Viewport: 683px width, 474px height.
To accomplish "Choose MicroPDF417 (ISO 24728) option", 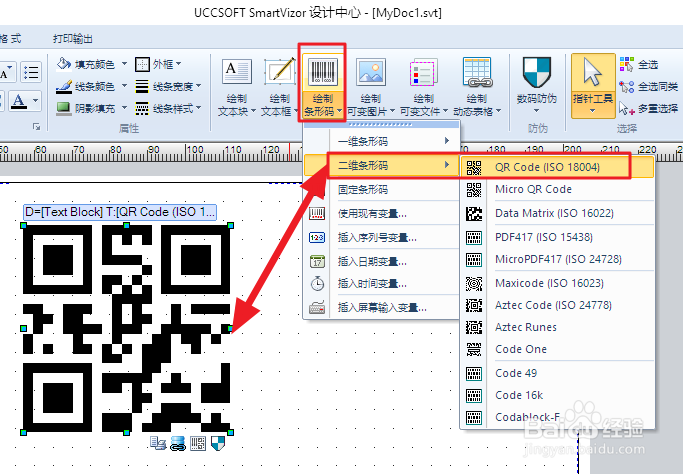I will coord(558,259).
